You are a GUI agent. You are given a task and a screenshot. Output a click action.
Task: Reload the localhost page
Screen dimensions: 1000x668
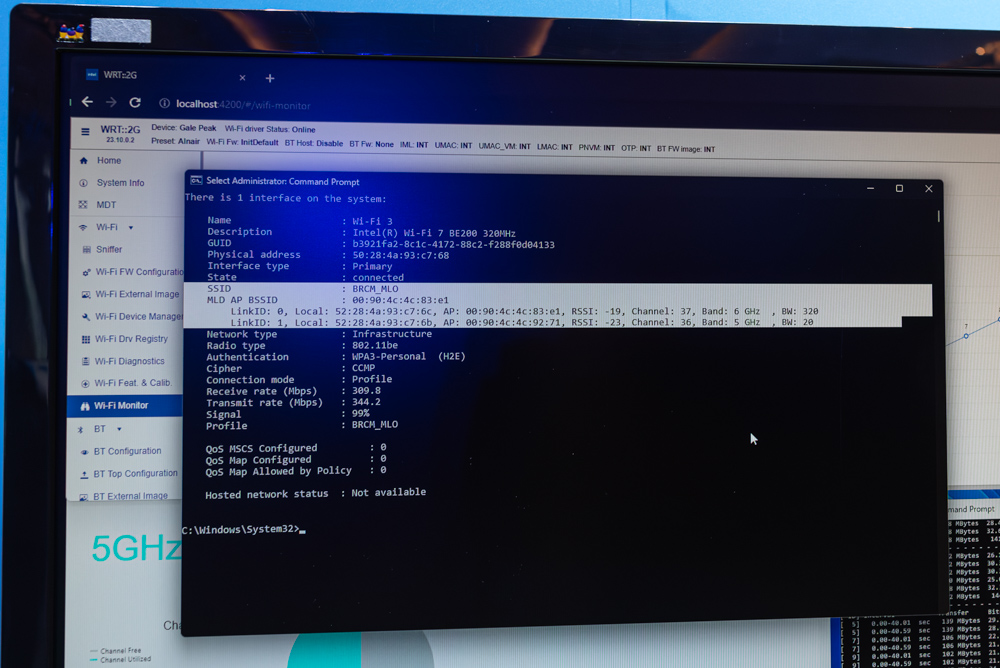tap(135, 102)
